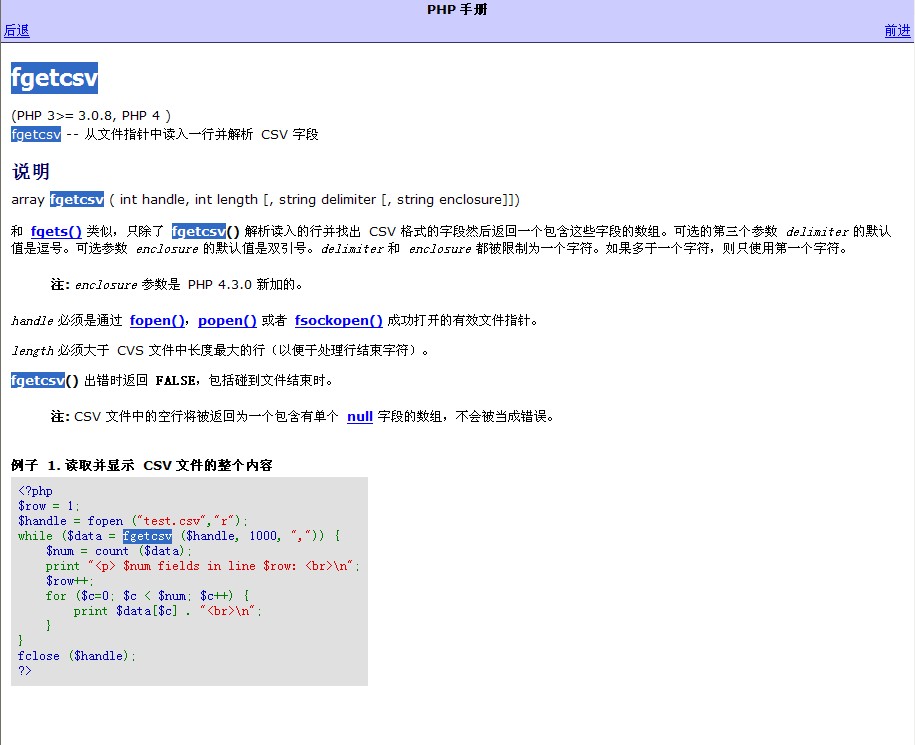Click the italic word handle in the description
This screenshot has height=745, width=915.
(x=32, y=320)
